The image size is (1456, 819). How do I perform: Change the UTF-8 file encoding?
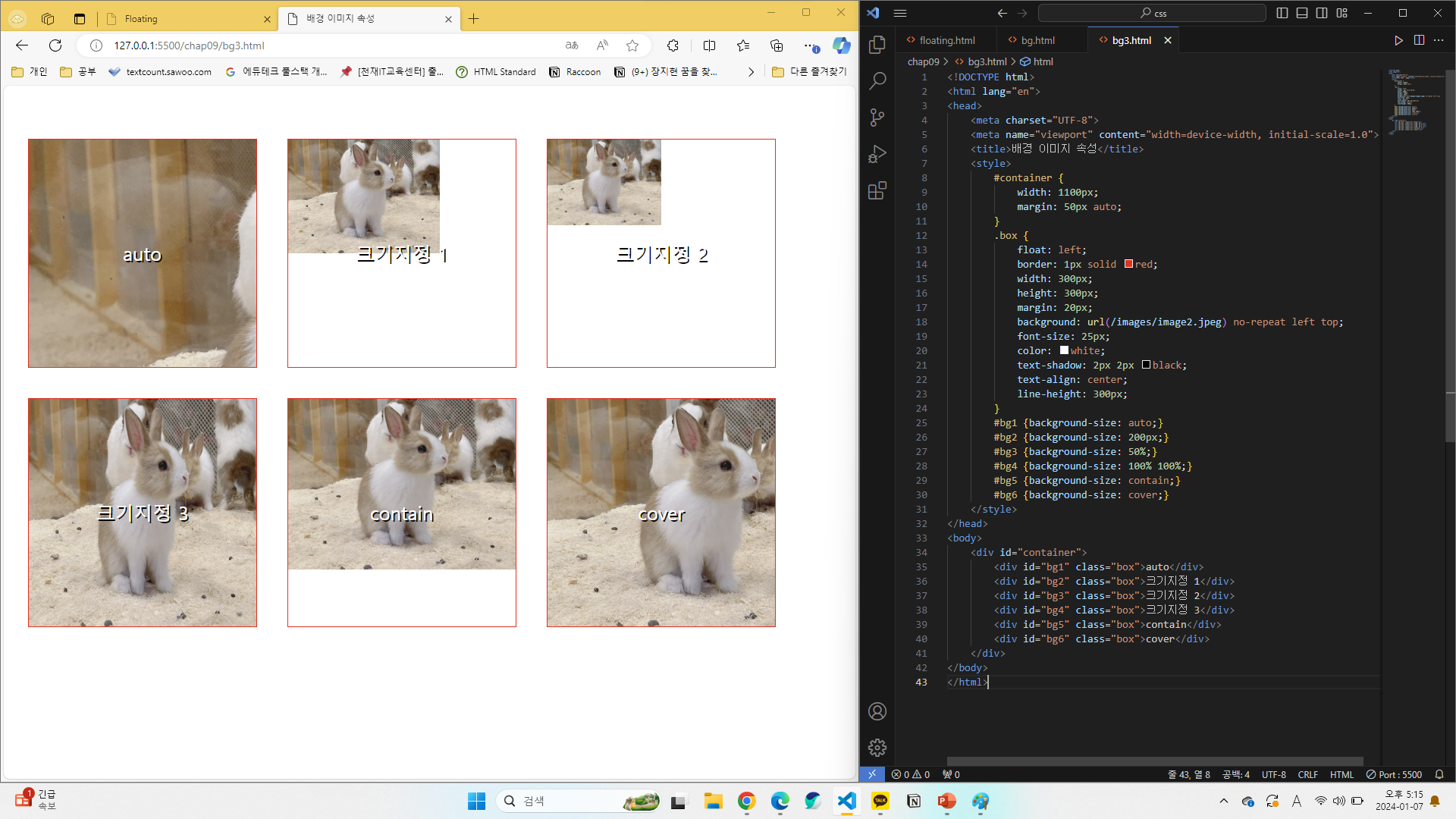tap(1274, 774)
